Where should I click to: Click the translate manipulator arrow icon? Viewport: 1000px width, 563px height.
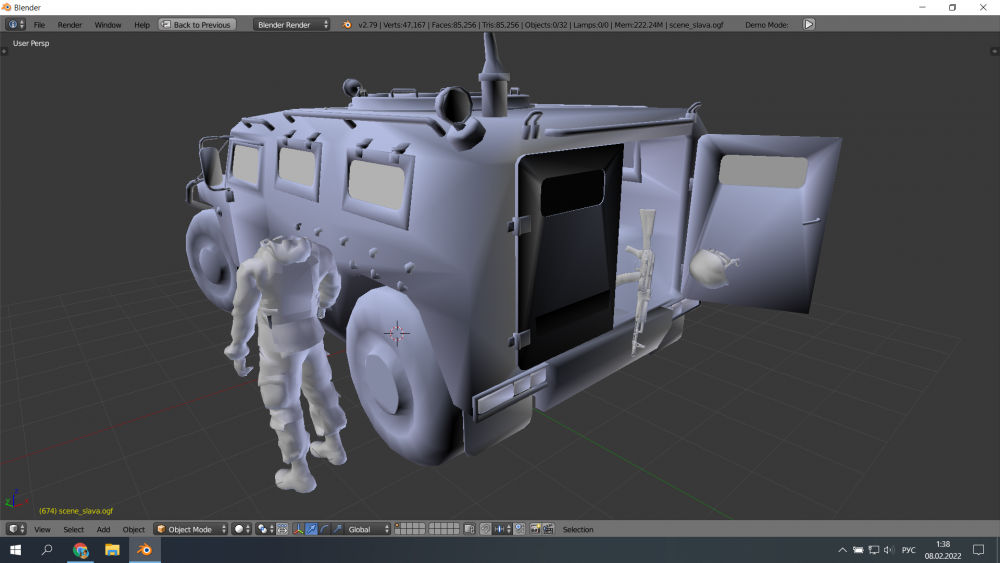[x=311, y=529]
